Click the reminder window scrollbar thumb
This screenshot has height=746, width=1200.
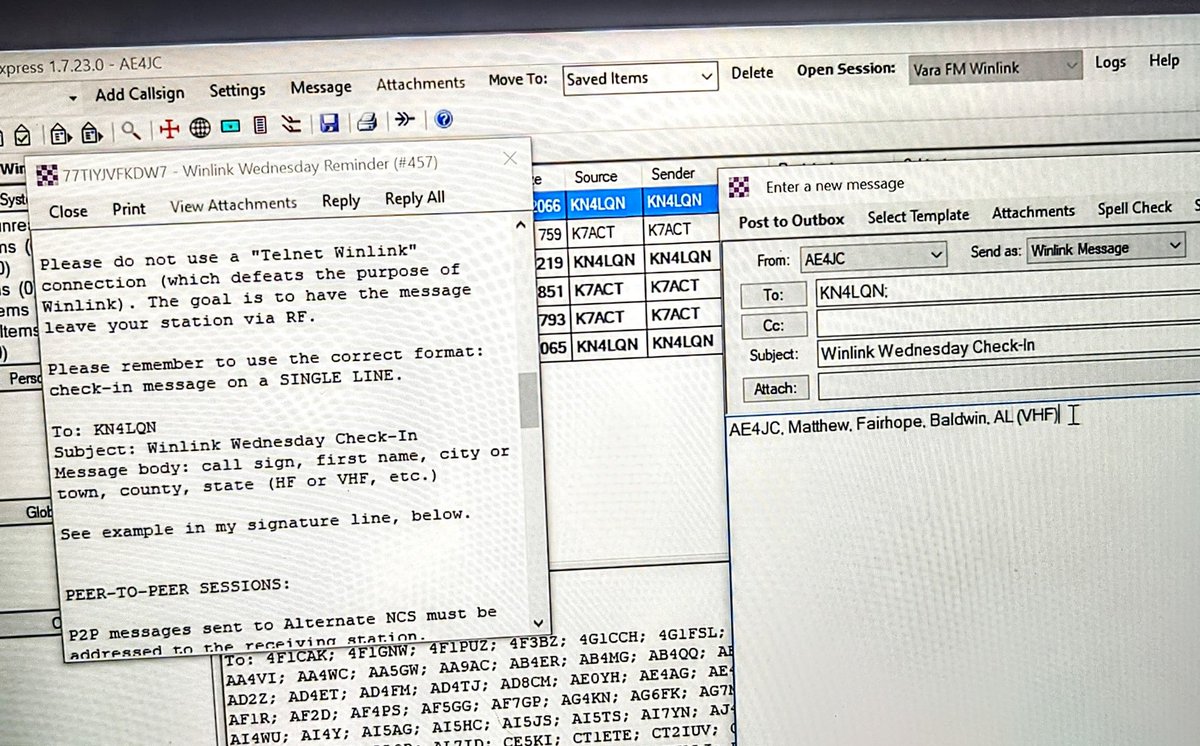click(x=529, y=399)
